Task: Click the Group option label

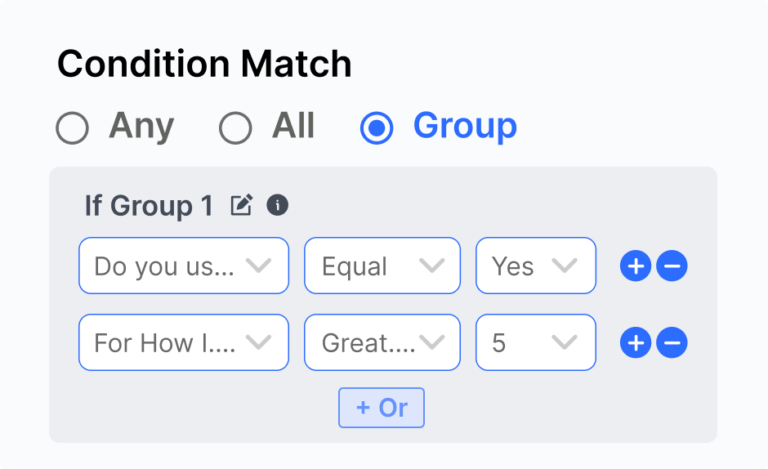Action: [465, 127]
